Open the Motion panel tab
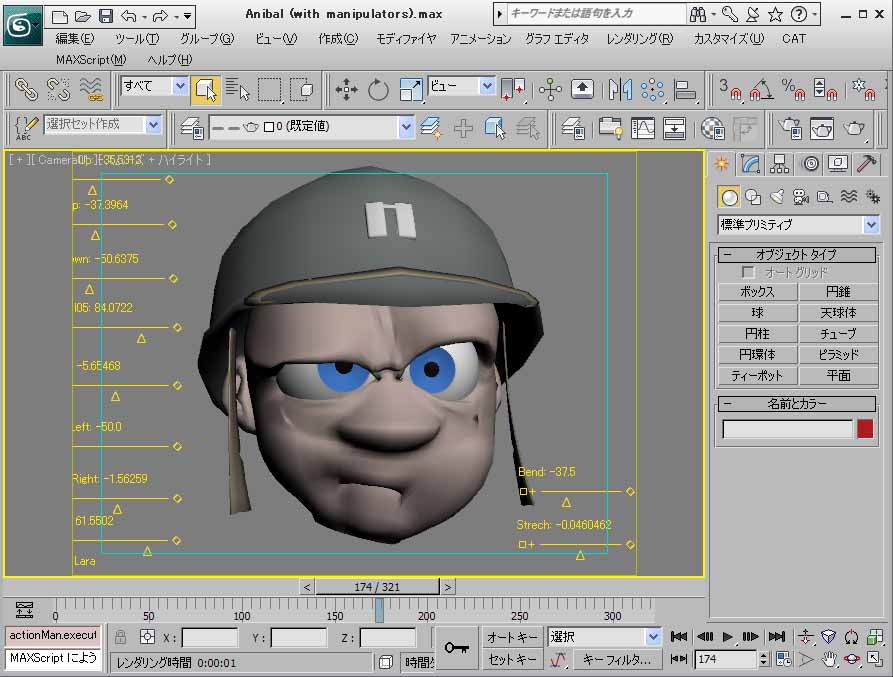The width and height of the screenshot is (893, 677). [810, 164]
